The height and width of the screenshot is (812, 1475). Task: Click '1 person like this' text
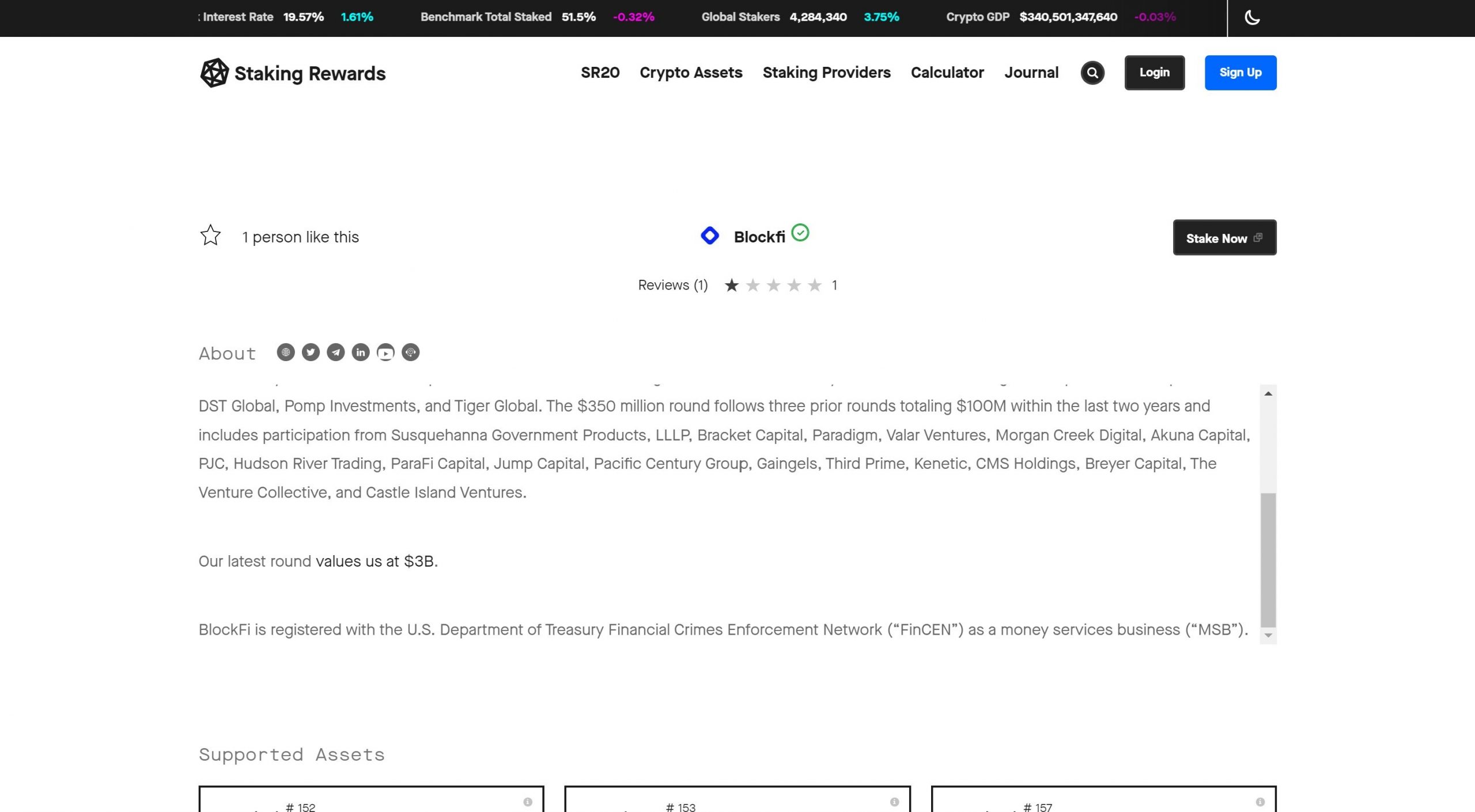300,237
